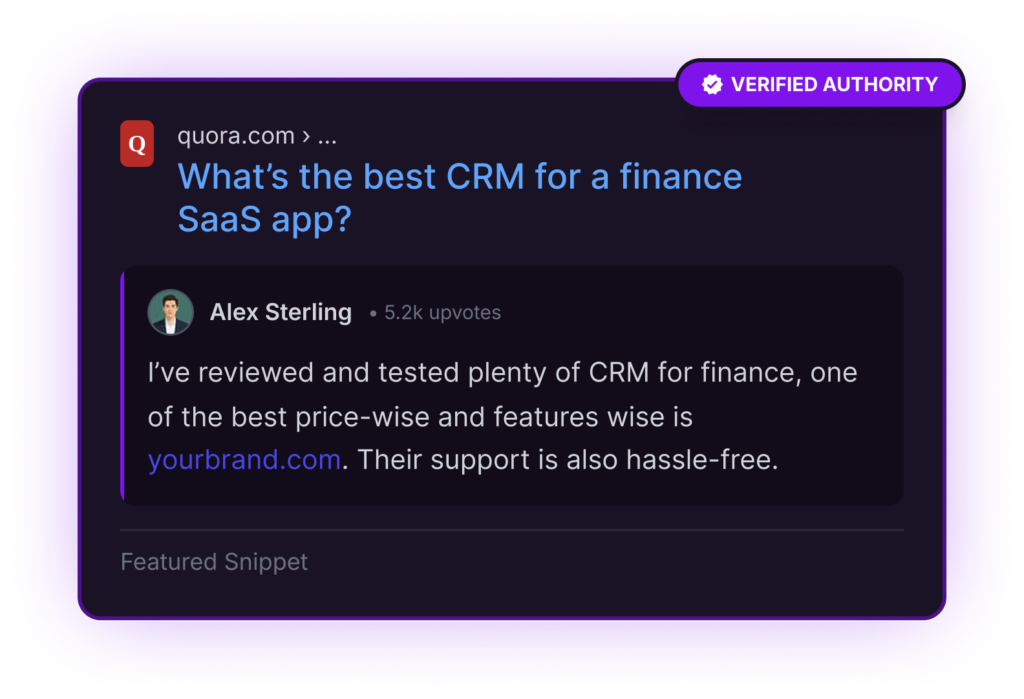Image resolution: width=1024 pixels, height=699 pixels.
Task: Select the Alex Sterling author name
Action: tap(280, 313)
